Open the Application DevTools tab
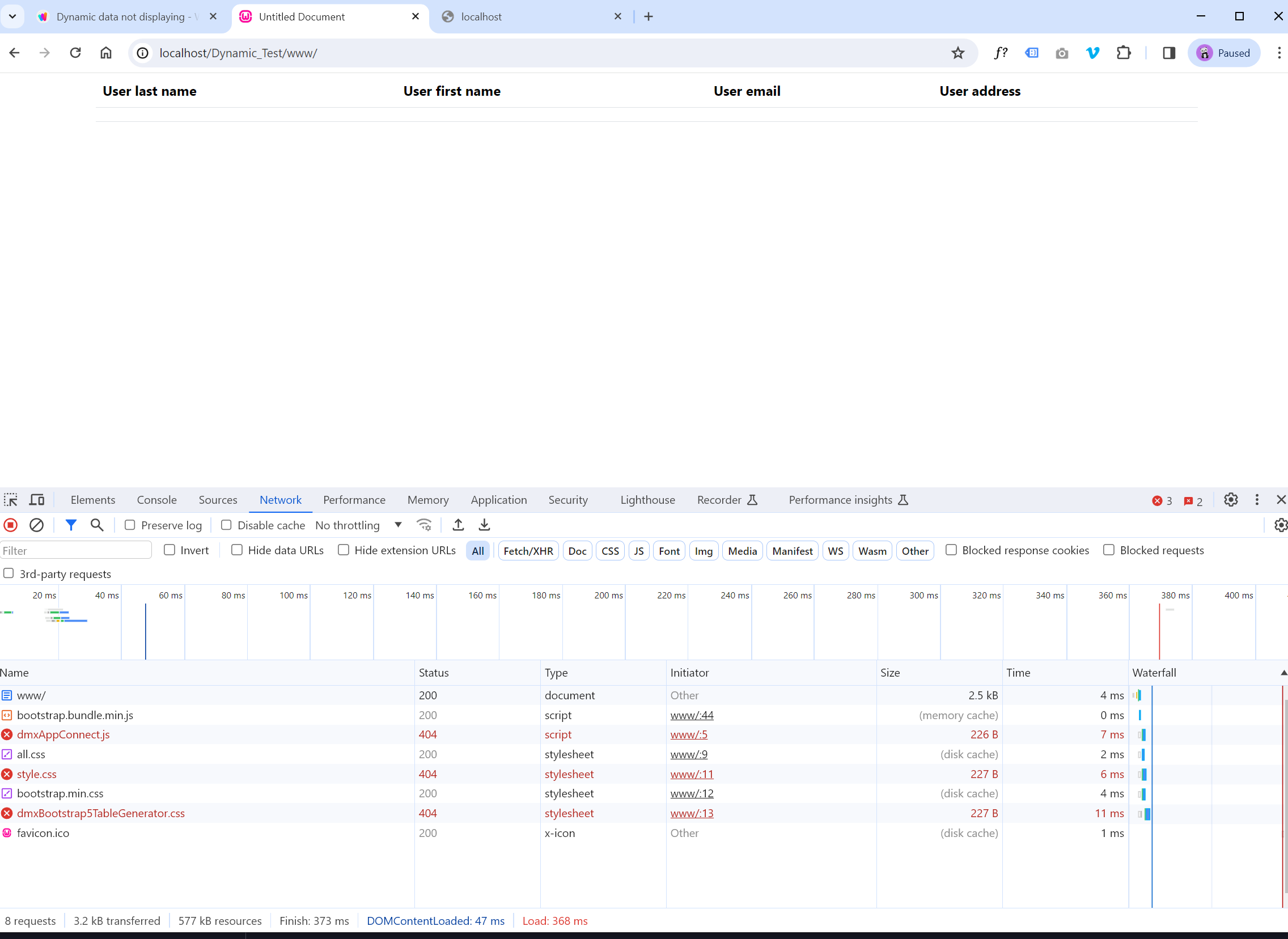This screenshot has width=1288, height=939. point(498,500)
